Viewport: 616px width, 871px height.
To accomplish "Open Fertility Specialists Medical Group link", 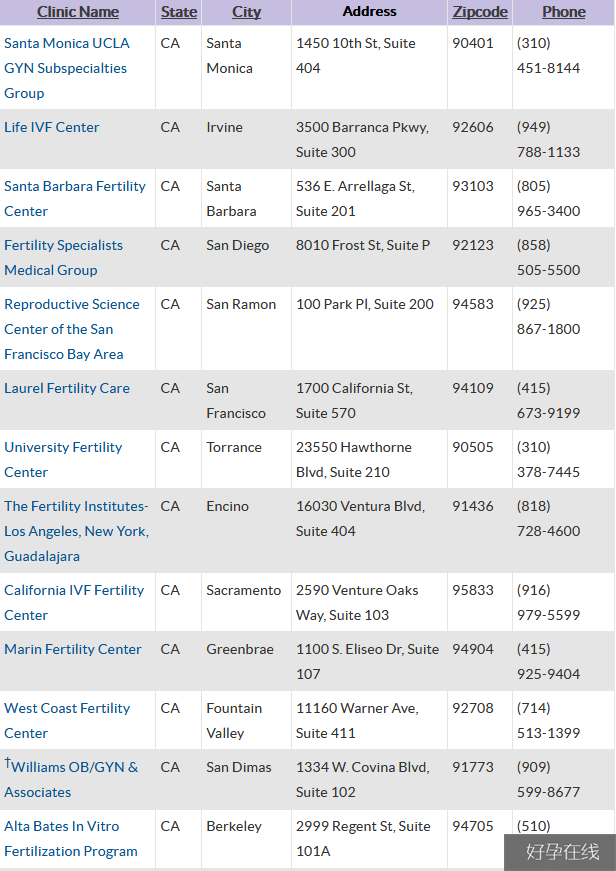I will coord(63,257).
